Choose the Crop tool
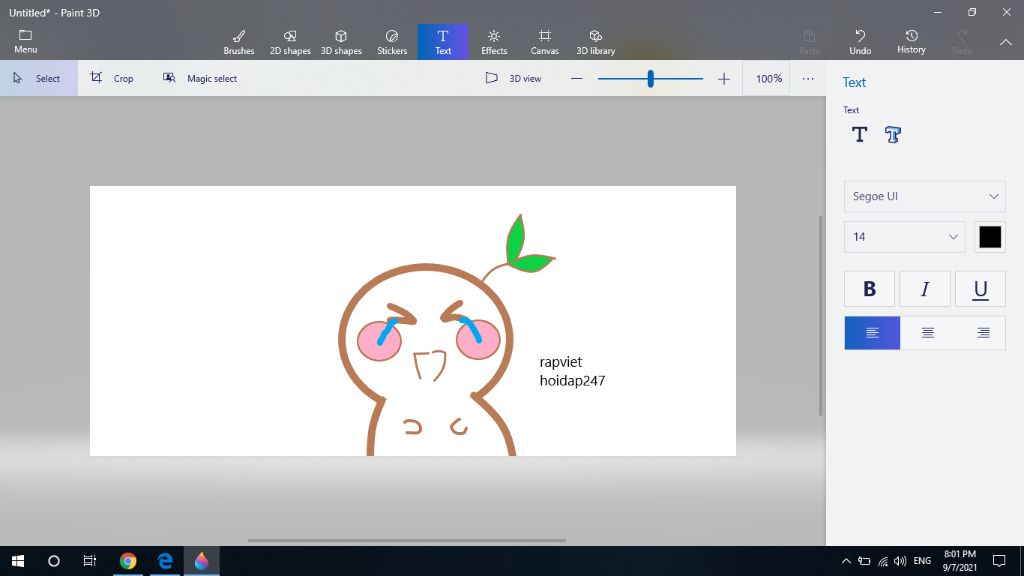Viewport: 1024px width, 576px height. (112, 78)
